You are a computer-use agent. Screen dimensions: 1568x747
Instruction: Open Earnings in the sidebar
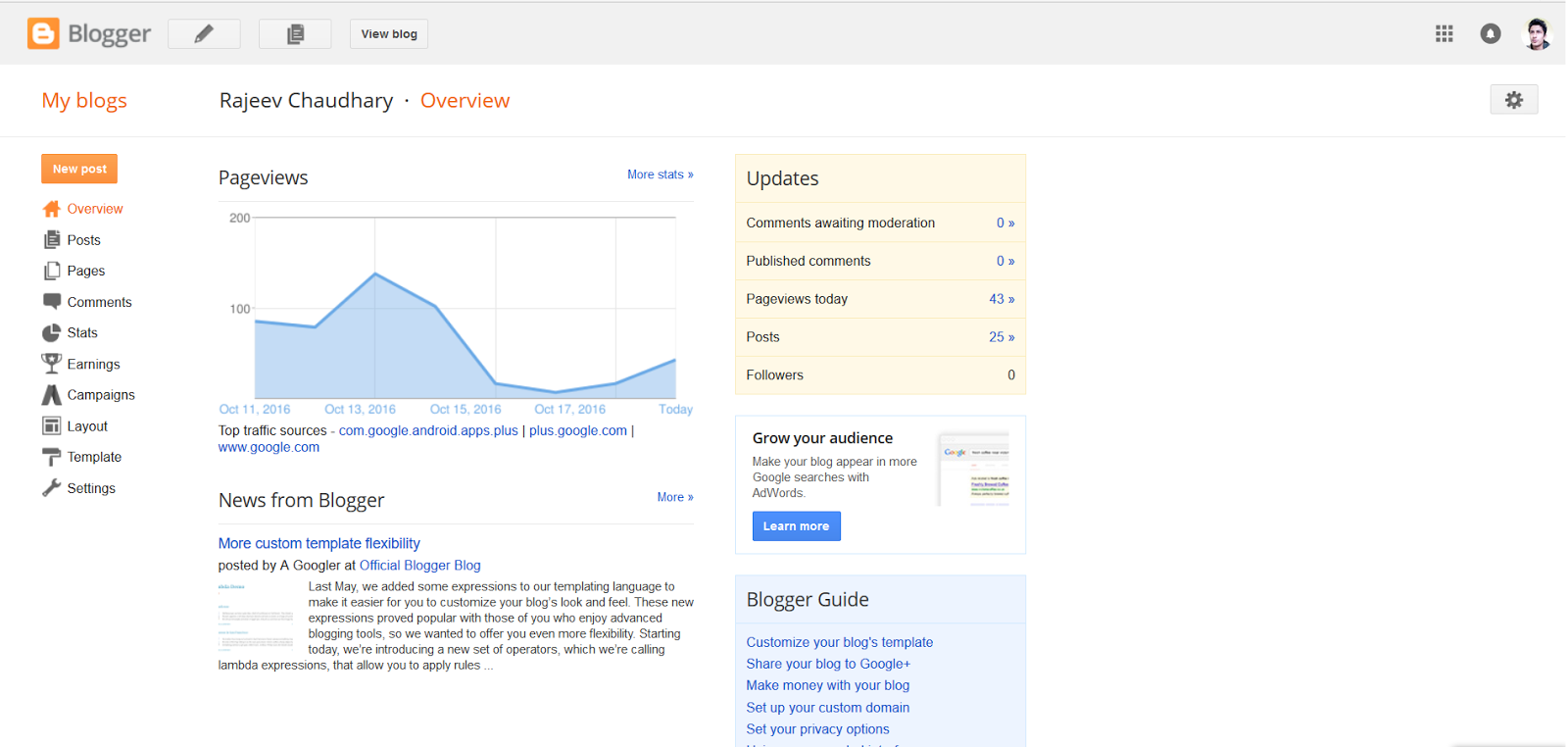pyautogui.click(x=93, y=364)
